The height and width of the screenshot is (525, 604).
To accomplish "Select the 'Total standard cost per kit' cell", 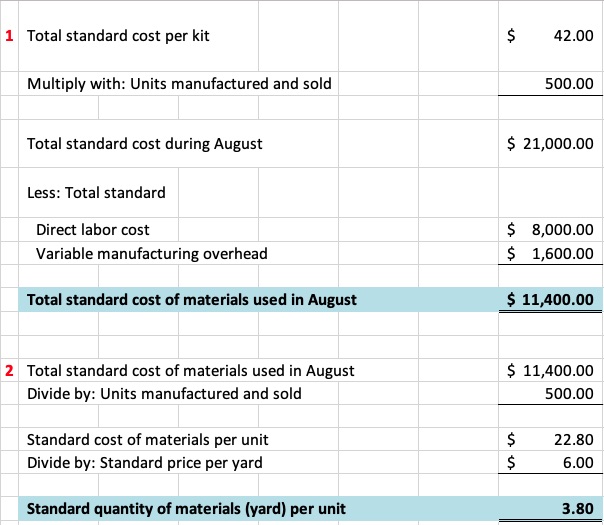I will [x=118, y=36].
